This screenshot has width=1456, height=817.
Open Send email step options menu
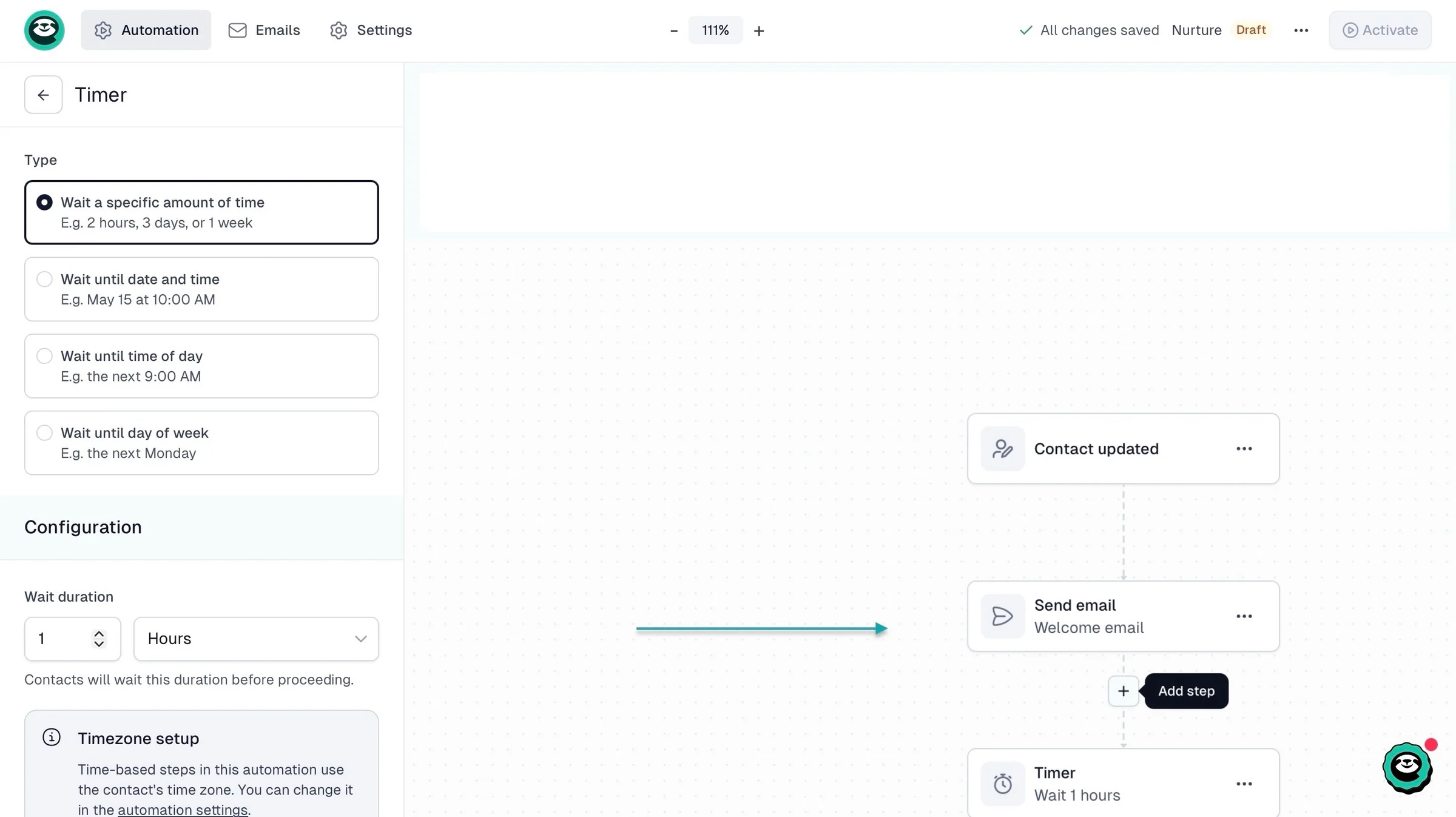(x=1244, y=616)
